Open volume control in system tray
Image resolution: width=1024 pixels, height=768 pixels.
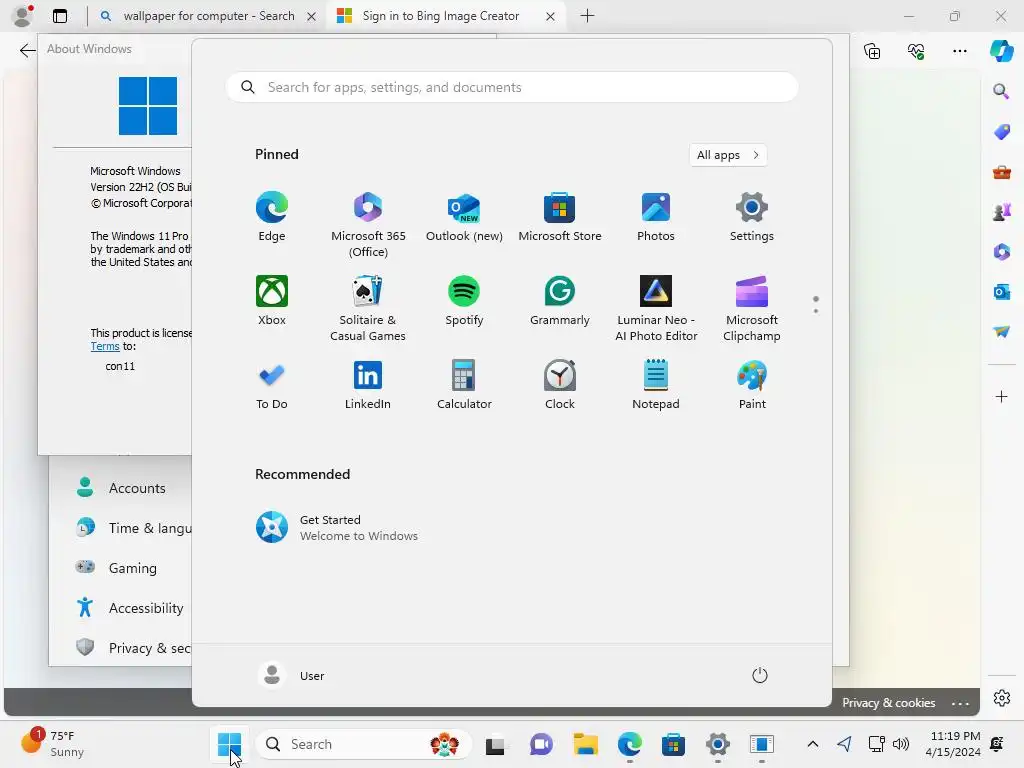901,744
